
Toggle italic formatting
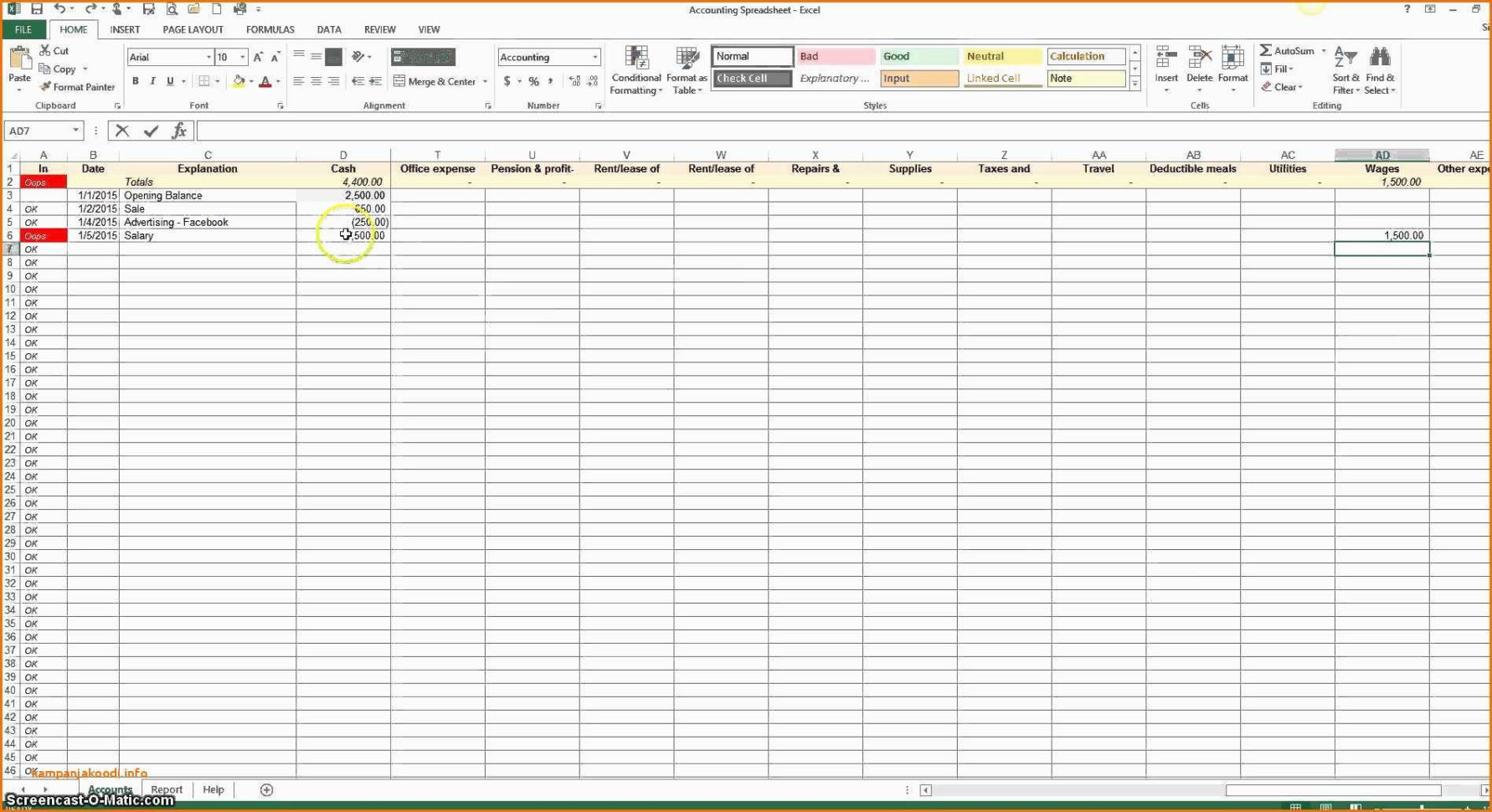point(152,81)
